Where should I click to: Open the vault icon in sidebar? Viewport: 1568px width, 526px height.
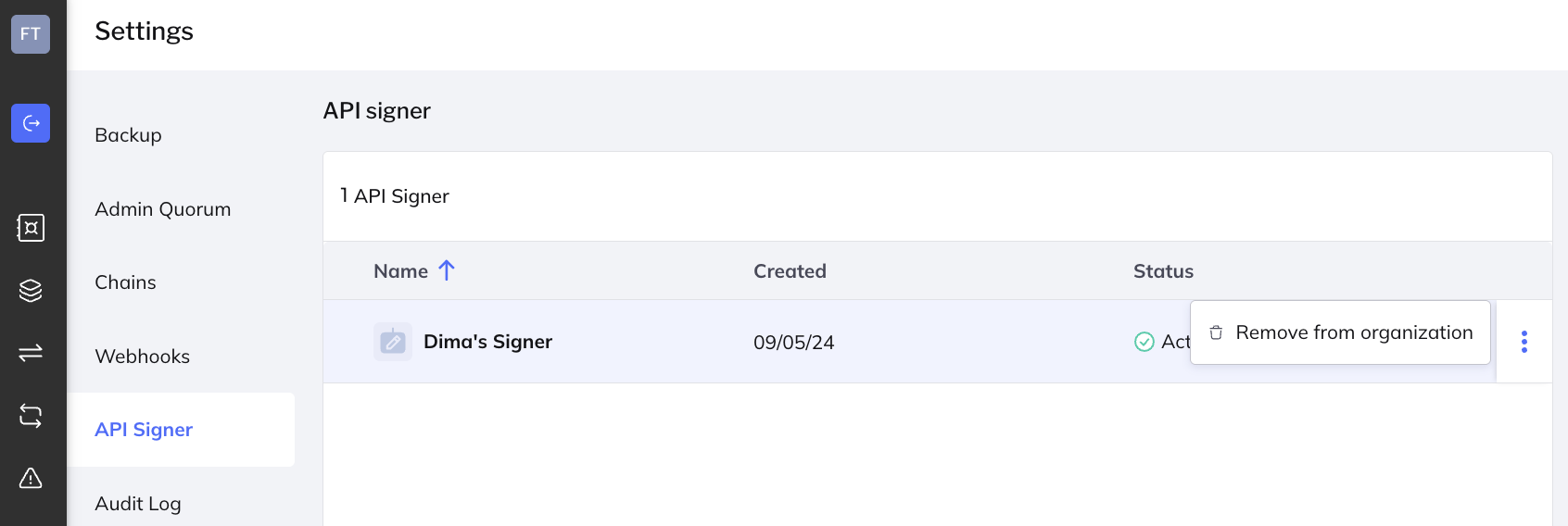(x=31, y=228)
